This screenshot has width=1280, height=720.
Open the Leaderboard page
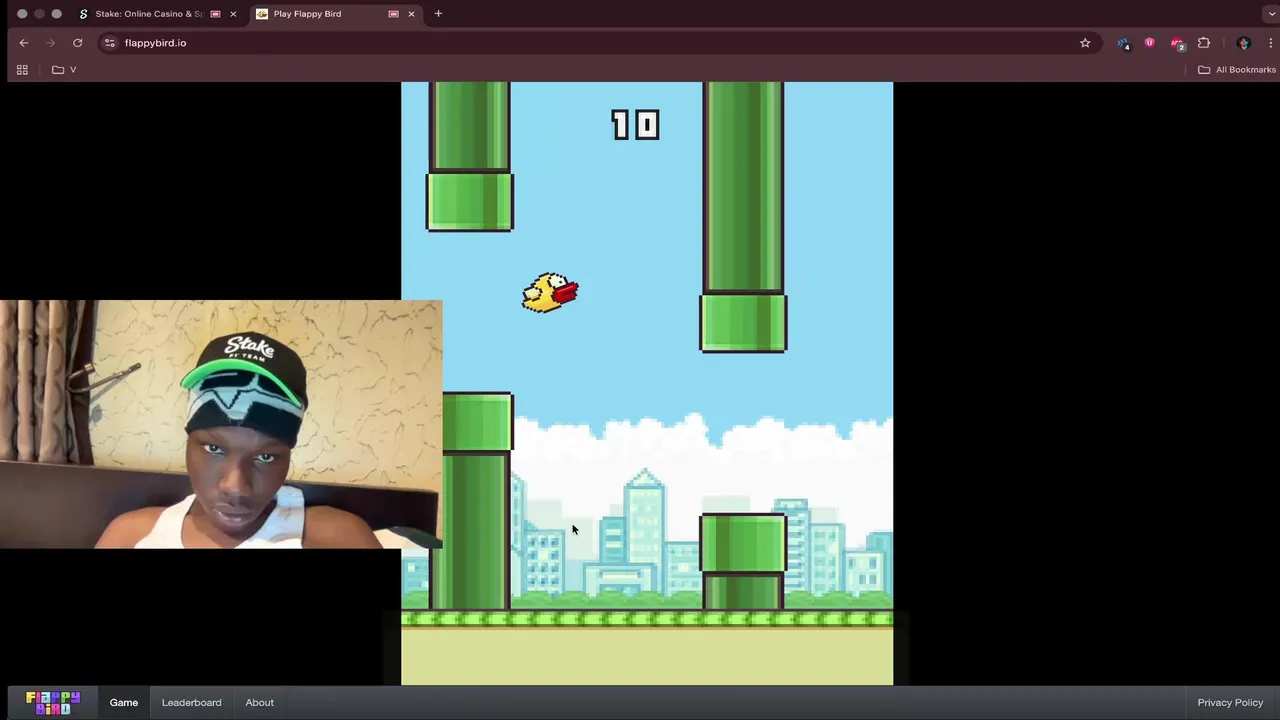point(192,702)
